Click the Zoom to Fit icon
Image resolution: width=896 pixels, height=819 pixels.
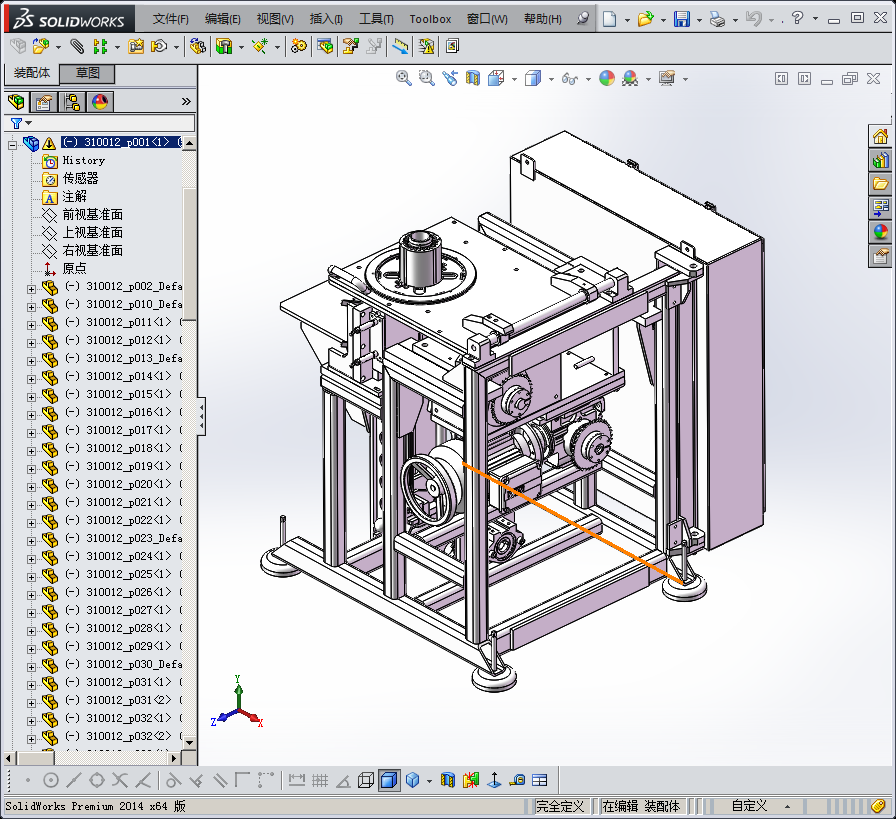click(x=403, y=78)
